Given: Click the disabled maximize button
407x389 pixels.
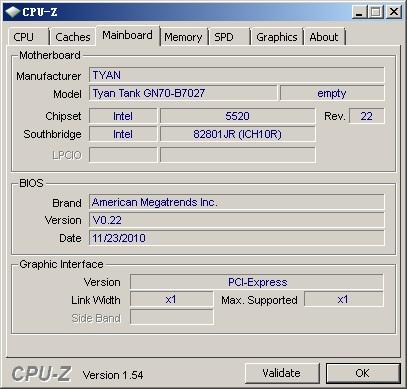Looking at the screenshot, I should pyautogui.click(x=376, y=12).
